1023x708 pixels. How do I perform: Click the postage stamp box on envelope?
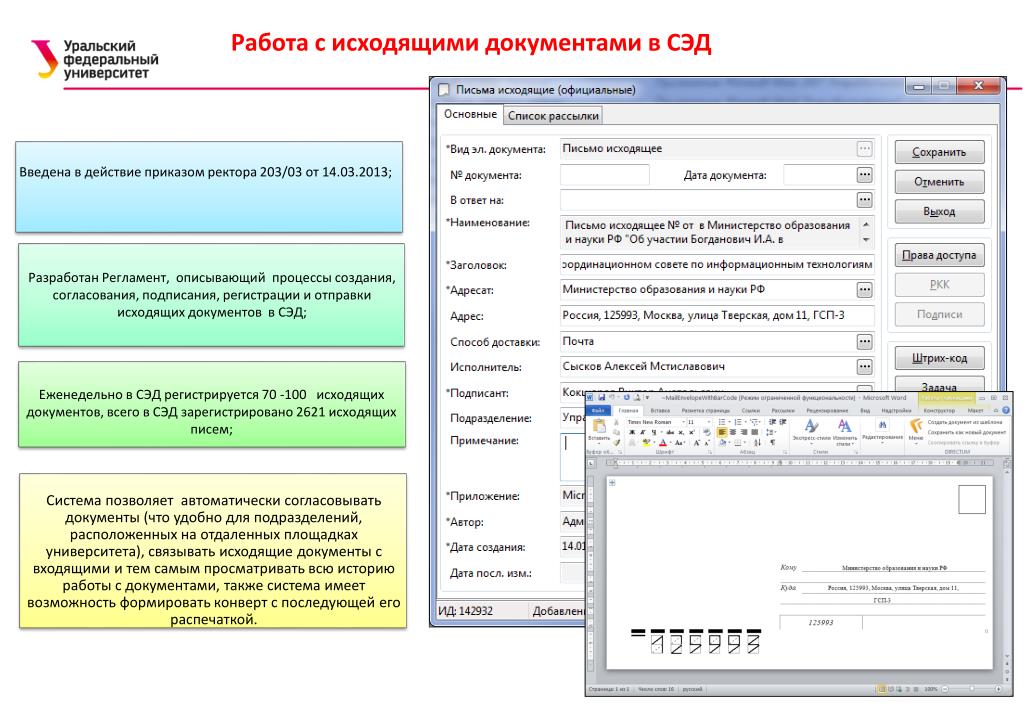click(971, 499)
